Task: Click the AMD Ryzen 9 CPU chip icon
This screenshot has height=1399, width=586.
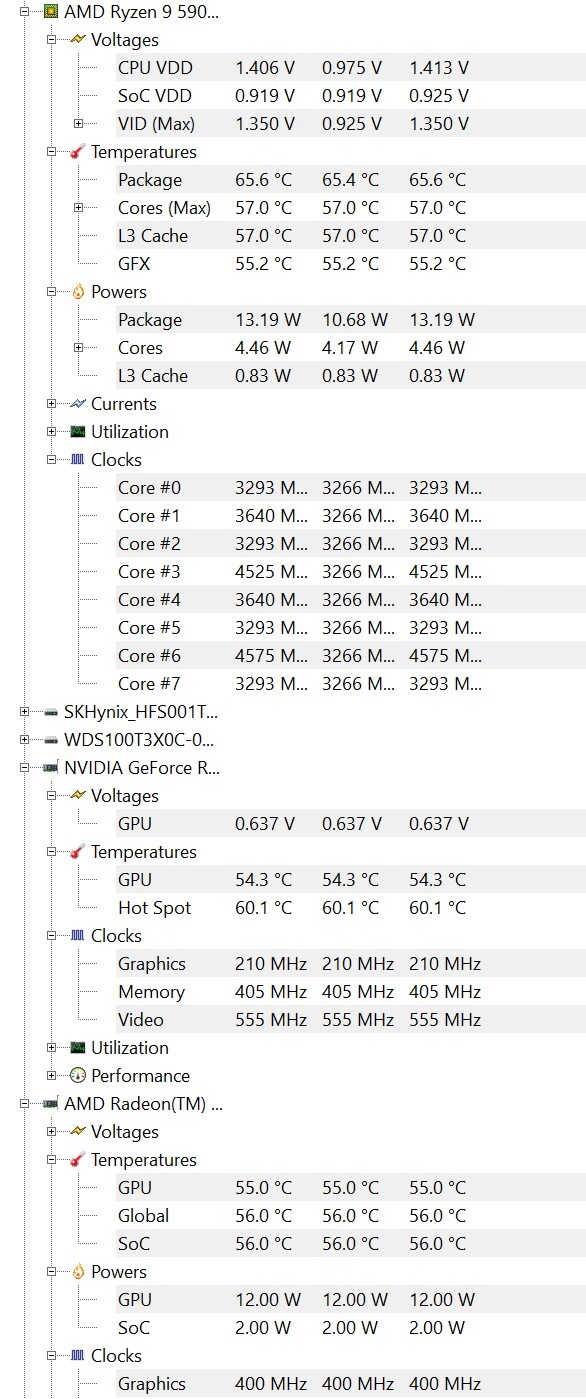Action: tap(50, 12)
